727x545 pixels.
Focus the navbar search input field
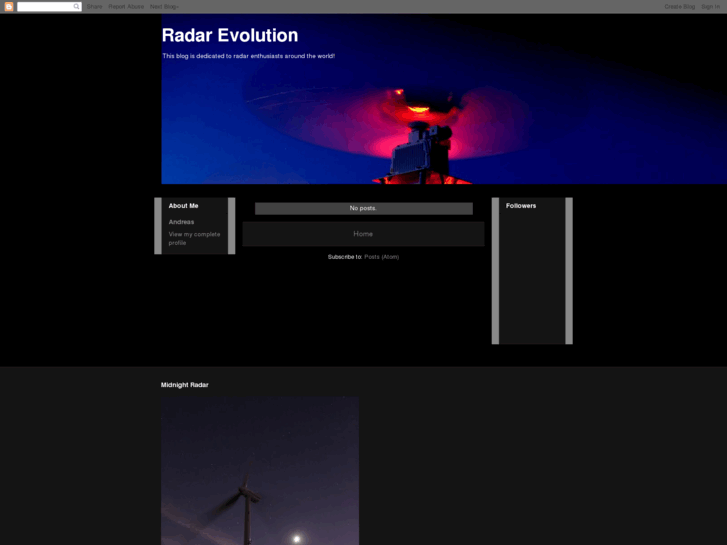[45, 6]
